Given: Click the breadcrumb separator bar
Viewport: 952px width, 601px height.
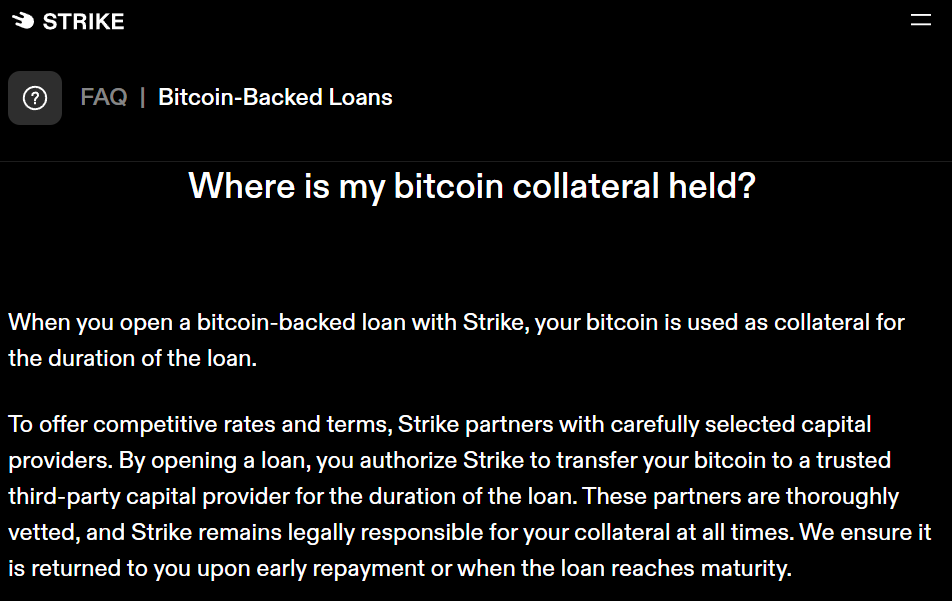Looking at the screenshot, I should pos(143,97).
